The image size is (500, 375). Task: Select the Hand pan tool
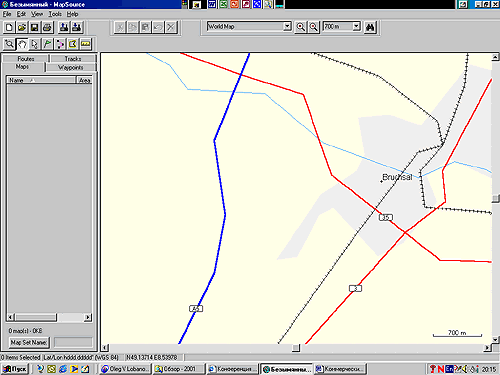click(x=22, y=44)
